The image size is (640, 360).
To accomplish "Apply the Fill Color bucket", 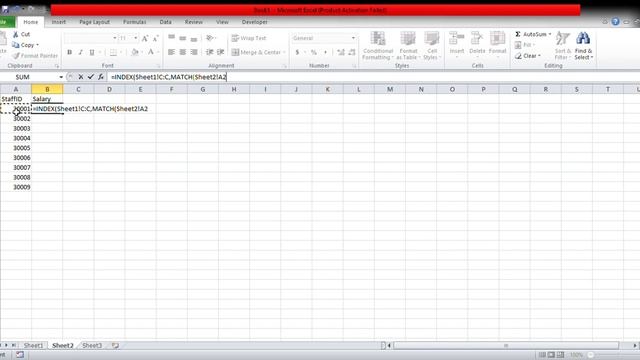I will pyautogui.click(x=135, y=52).
